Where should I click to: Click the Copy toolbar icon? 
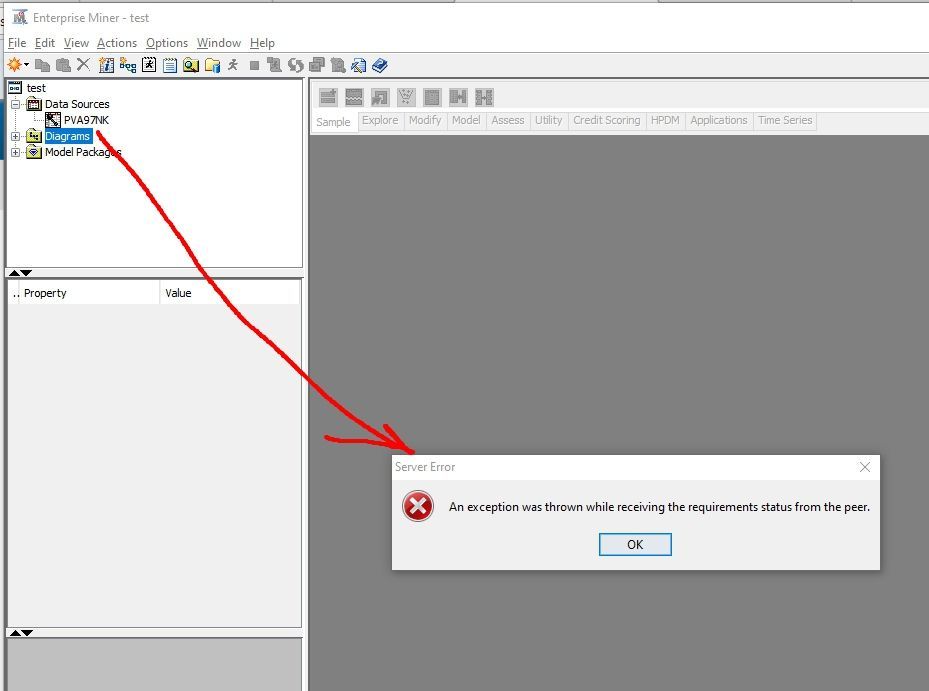point(42,65)
